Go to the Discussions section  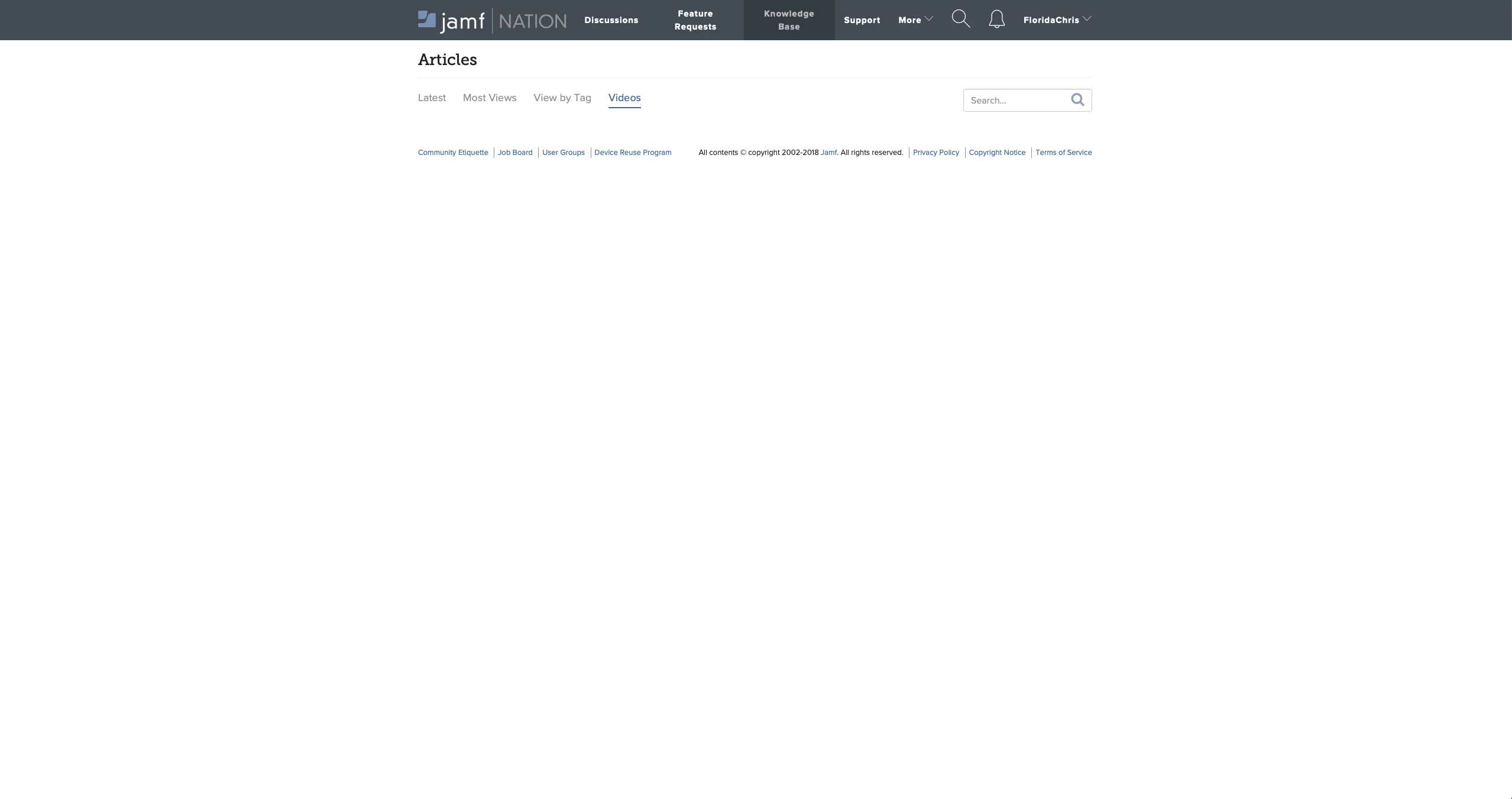pyautogui.click(x=611, y=20)
